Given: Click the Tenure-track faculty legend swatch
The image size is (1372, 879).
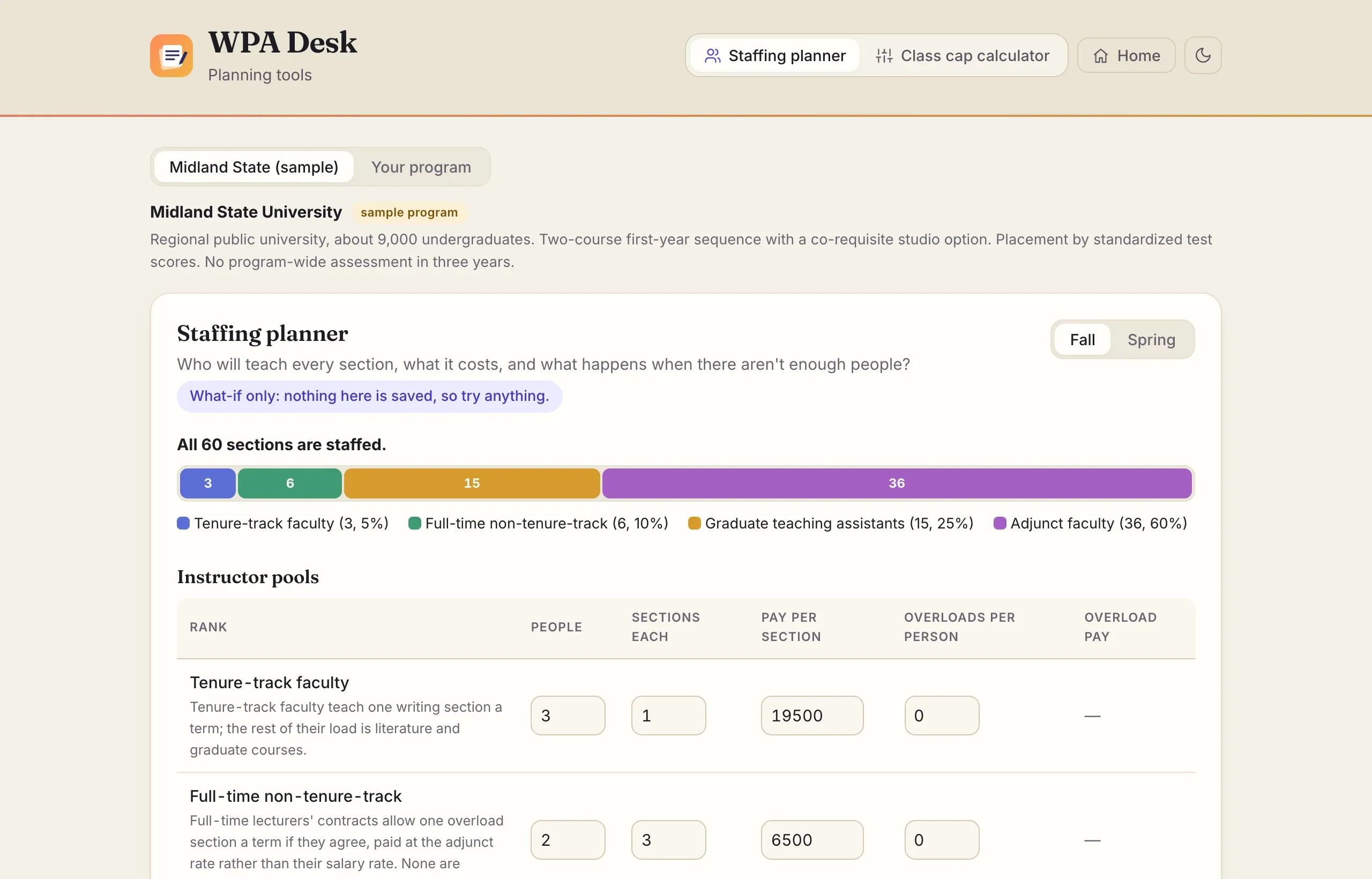Looking at the screenshot, I should click(183, 524).
